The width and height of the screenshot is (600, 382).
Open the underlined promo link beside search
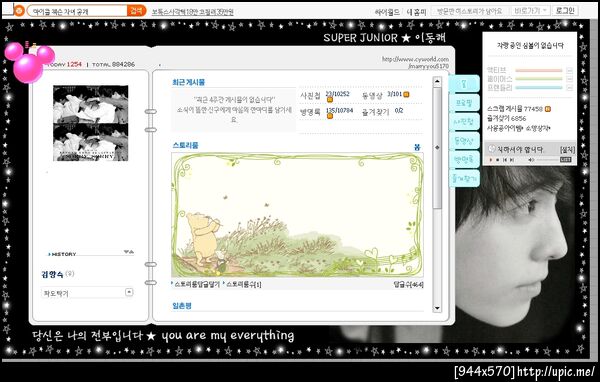pyautogui.click(x=192, y=12)
